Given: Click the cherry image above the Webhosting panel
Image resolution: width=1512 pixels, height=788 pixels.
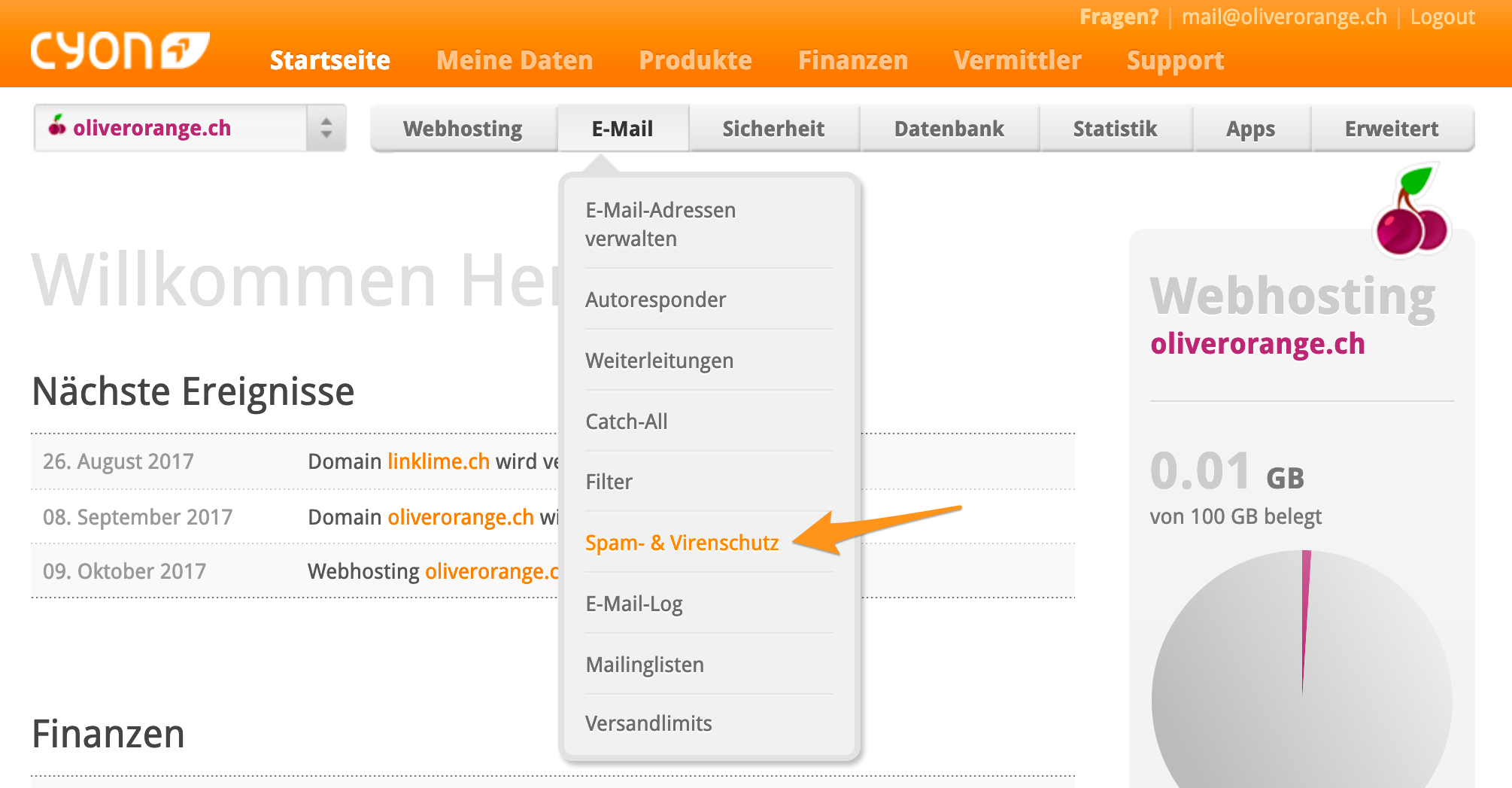Looking at the screenshot, I should [x=1412, y=210].
